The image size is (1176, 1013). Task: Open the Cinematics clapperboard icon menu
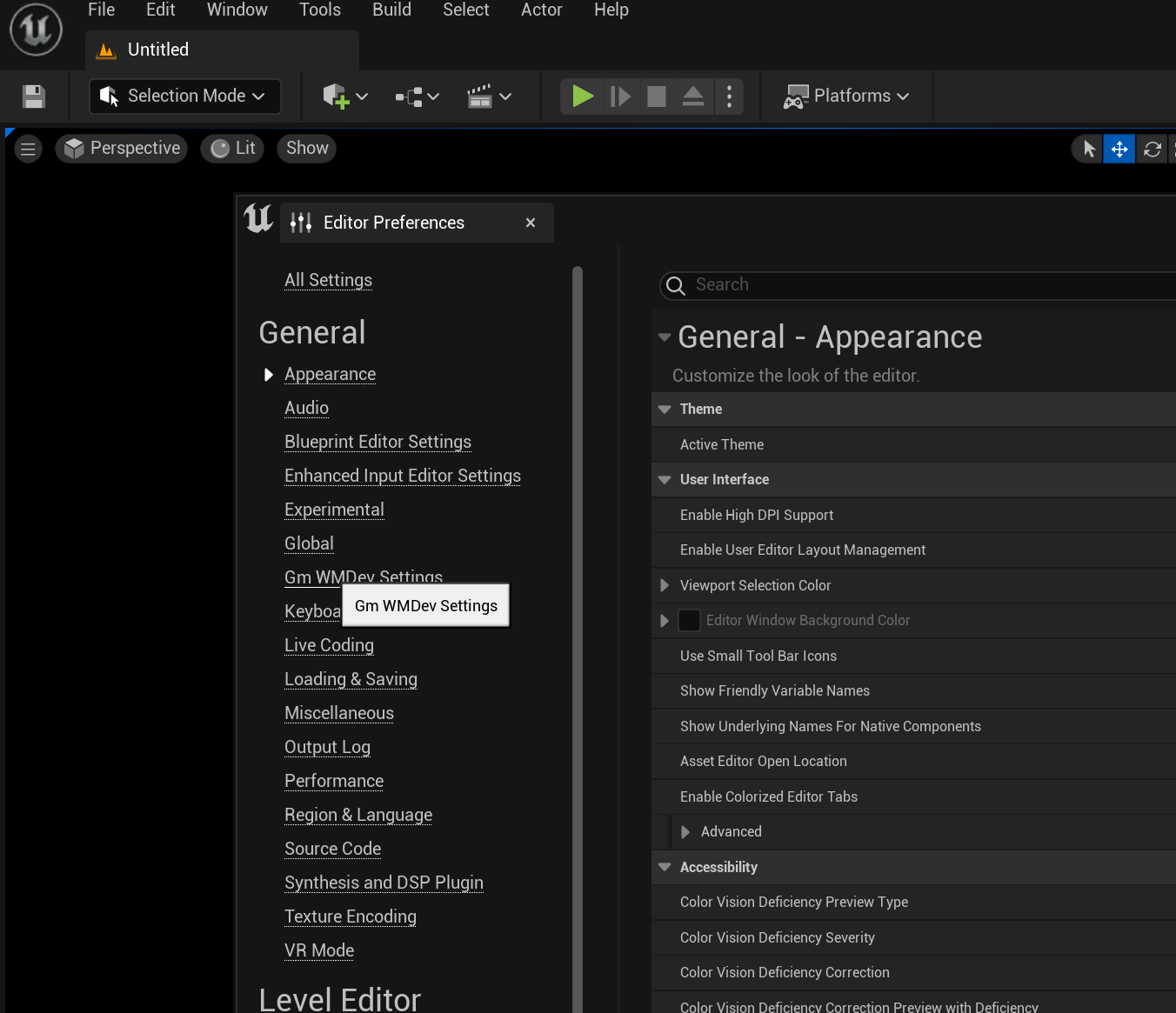(x=489, y=97)
